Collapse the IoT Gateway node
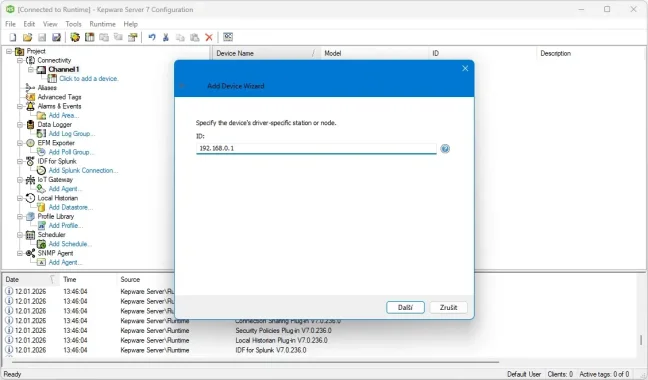The image size is (648, 380). 19,180
